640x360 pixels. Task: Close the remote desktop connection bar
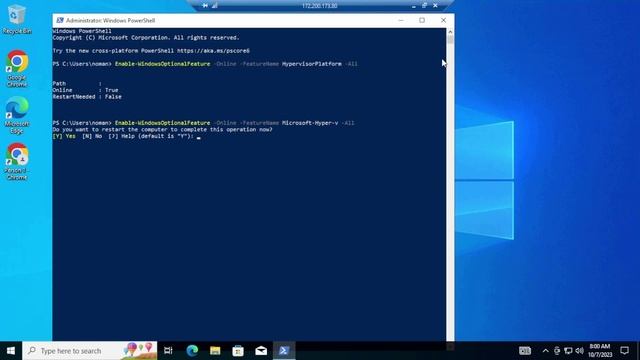point(435,6)
